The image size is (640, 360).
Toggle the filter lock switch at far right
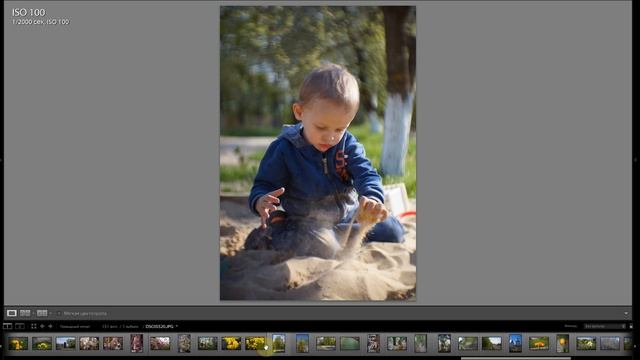[x=631, y=326]
